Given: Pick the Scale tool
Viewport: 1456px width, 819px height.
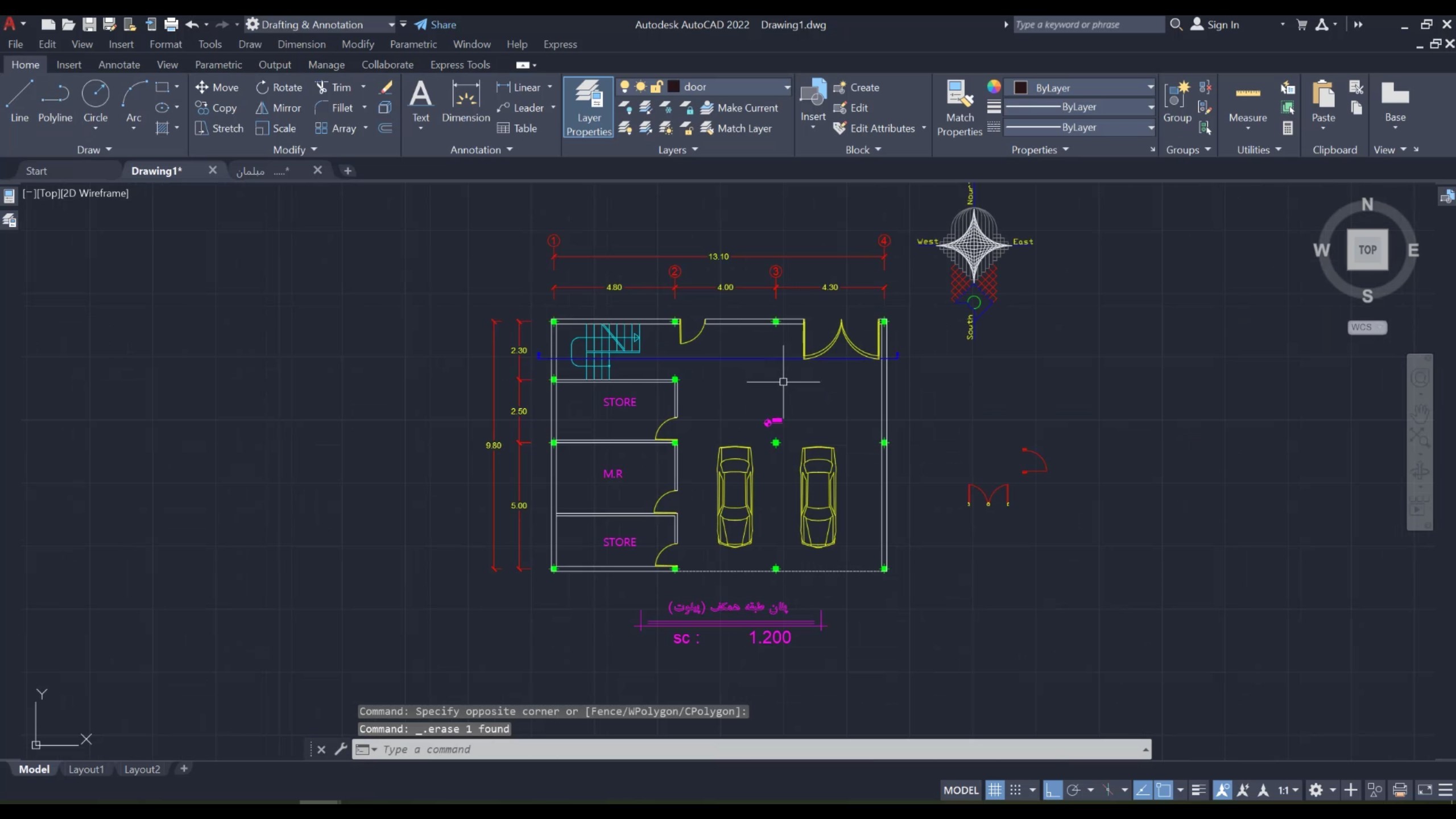Looking at the screenshot, I should click(x=276, y=128).
